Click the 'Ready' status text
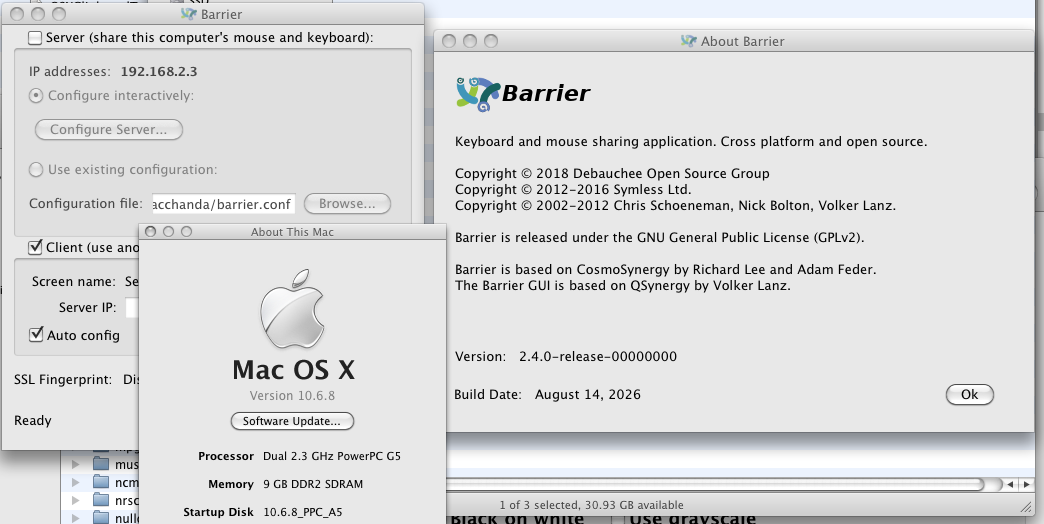The width and height of the screenshot is (1044, 524). (33, 421)
